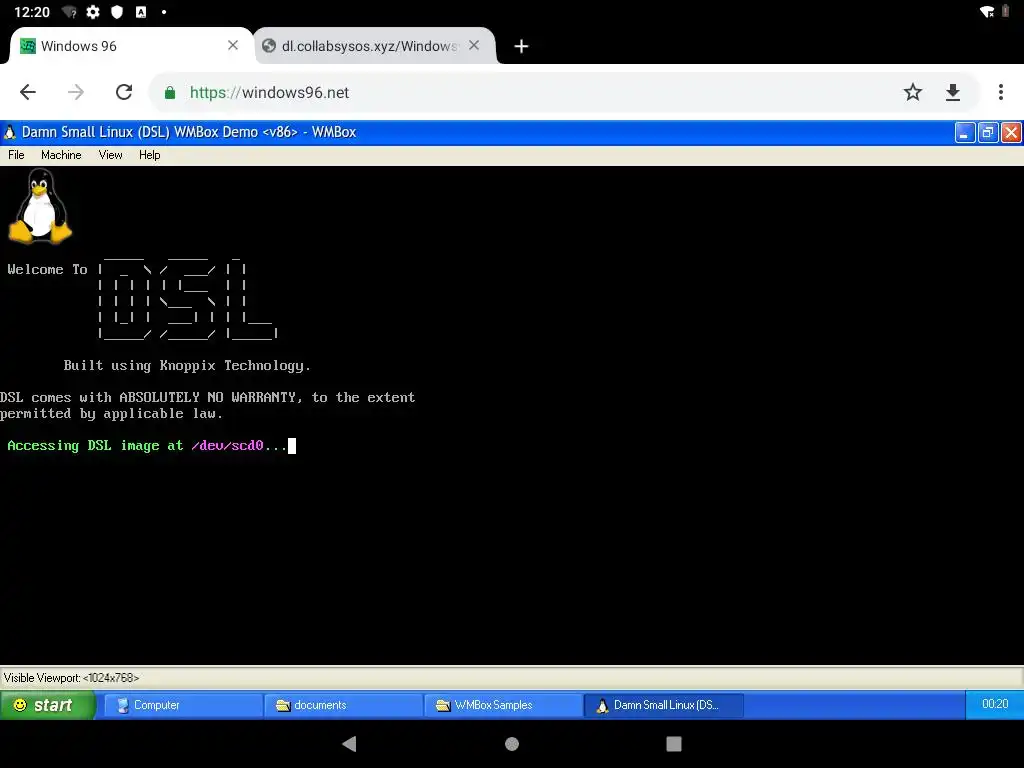Open the View menu in WMBox
Screen dimensions: 1024x768
[x=110, y=155]
